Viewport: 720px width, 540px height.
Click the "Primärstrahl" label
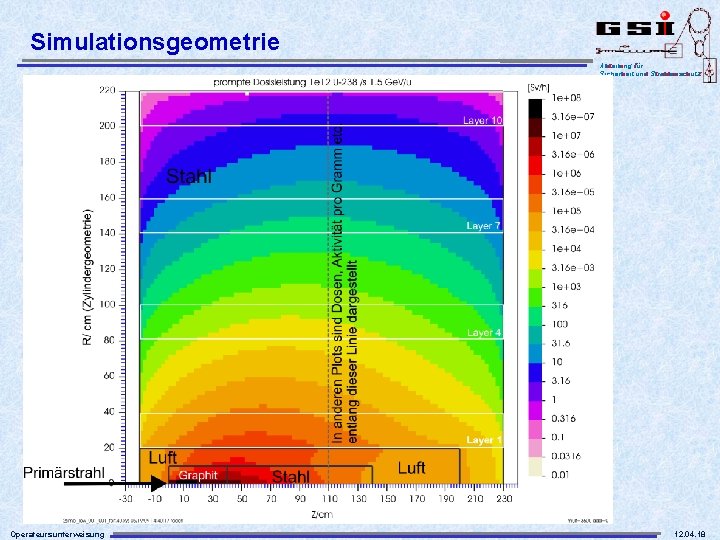pos(64,472)
